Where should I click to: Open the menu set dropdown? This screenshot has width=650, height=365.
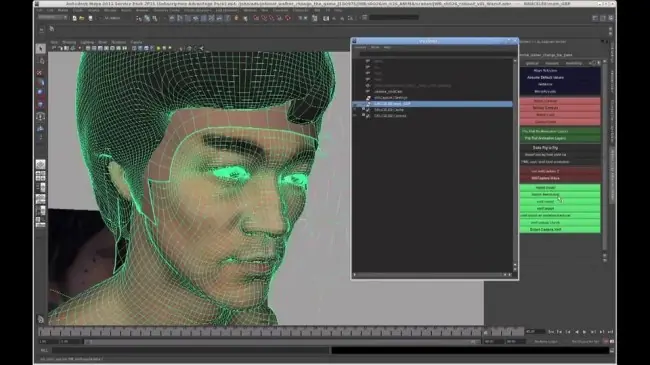(x=53, y=18)
